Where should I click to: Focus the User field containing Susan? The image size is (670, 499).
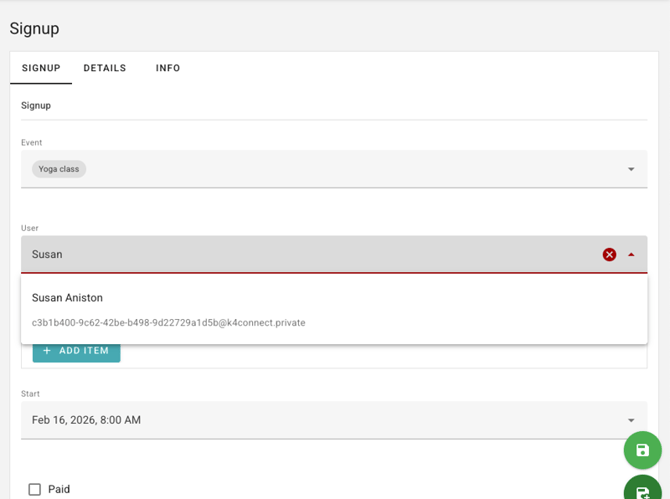(x=300, y=255)
